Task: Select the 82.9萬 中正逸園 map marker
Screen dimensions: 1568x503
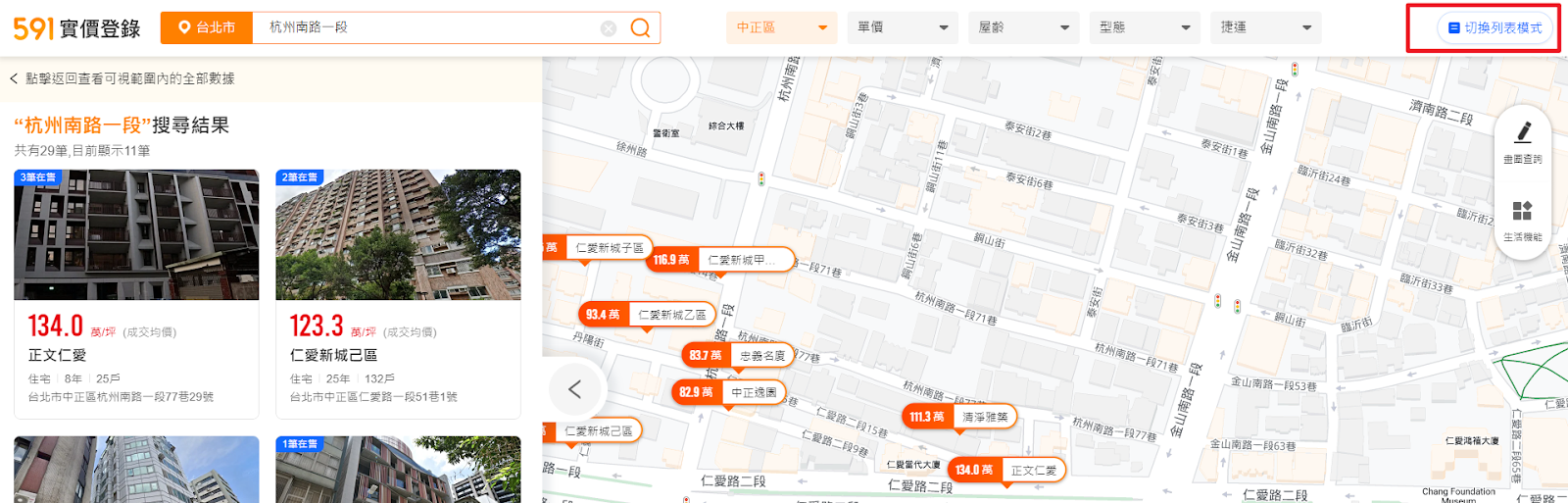Action: click(729, 392)
